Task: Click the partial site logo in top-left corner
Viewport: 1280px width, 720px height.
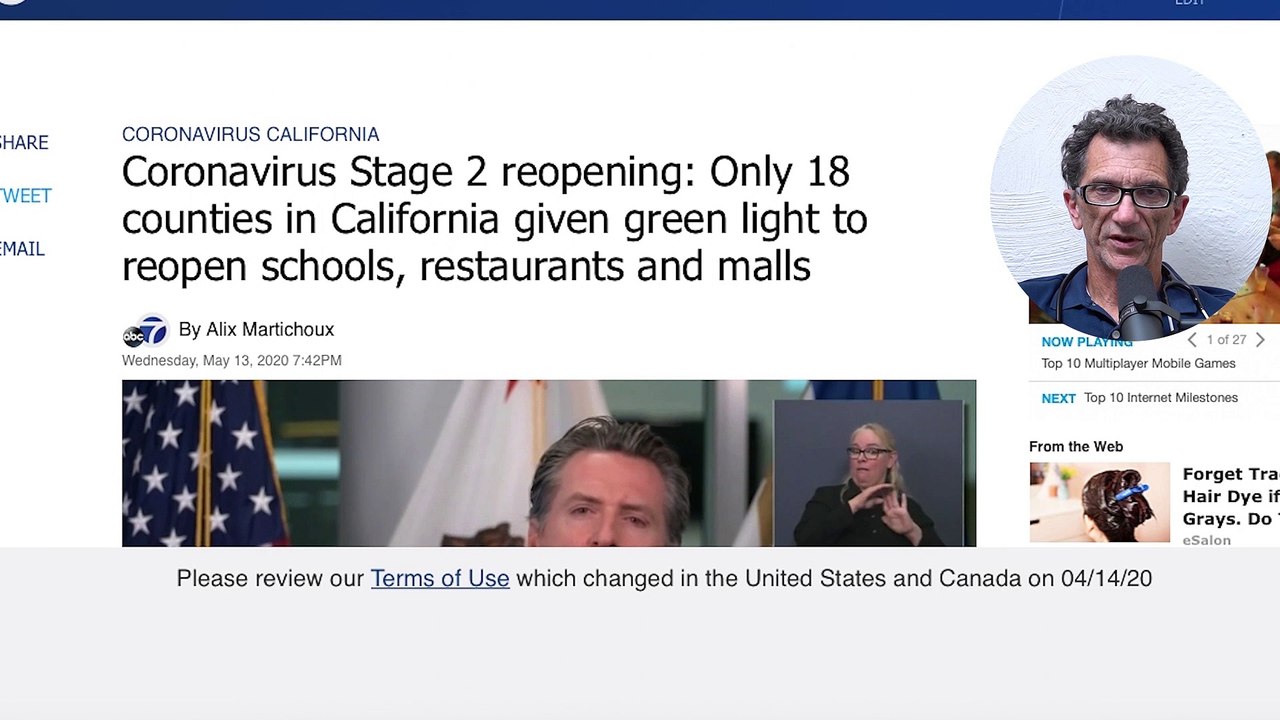Action: [12, 2]
